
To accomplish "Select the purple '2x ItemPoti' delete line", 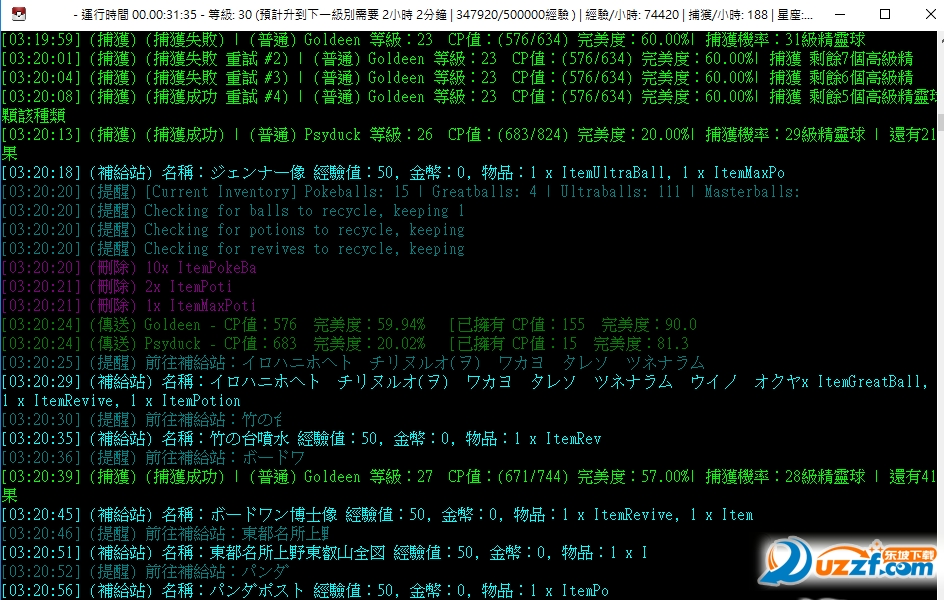I will click(x=117, y=287).
